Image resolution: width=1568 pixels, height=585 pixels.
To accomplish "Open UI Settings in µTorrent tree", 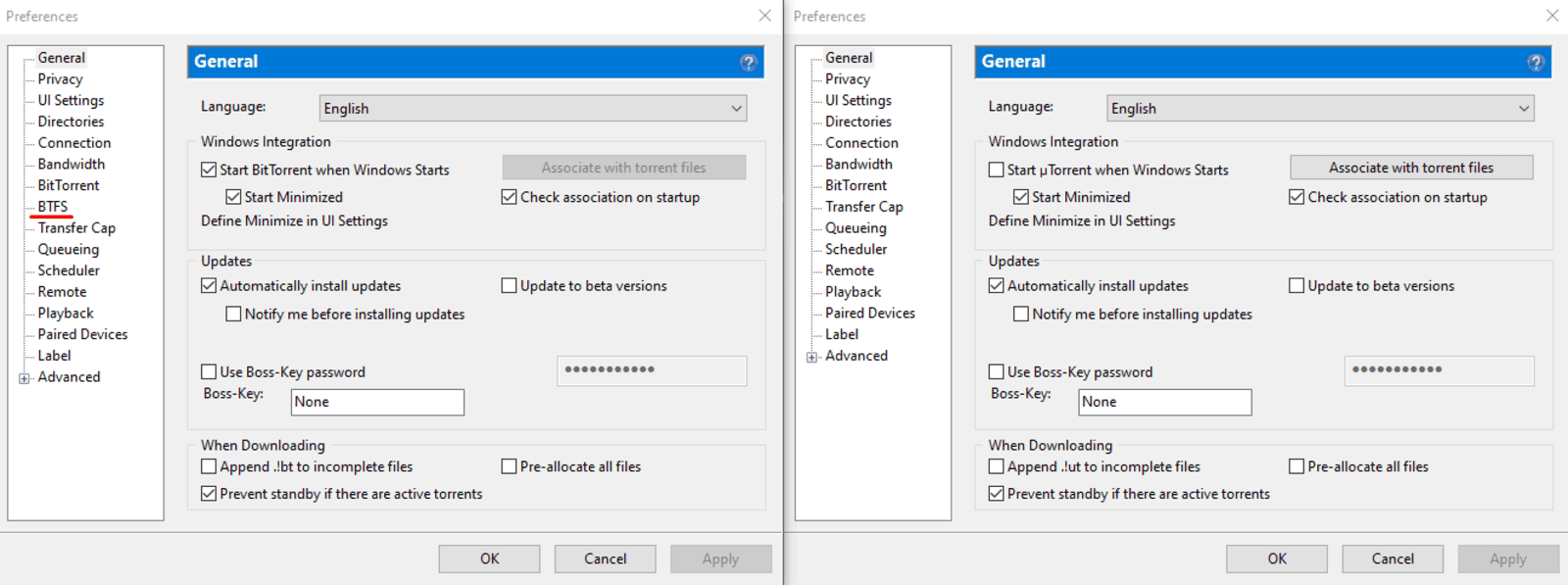I will 858,100.
